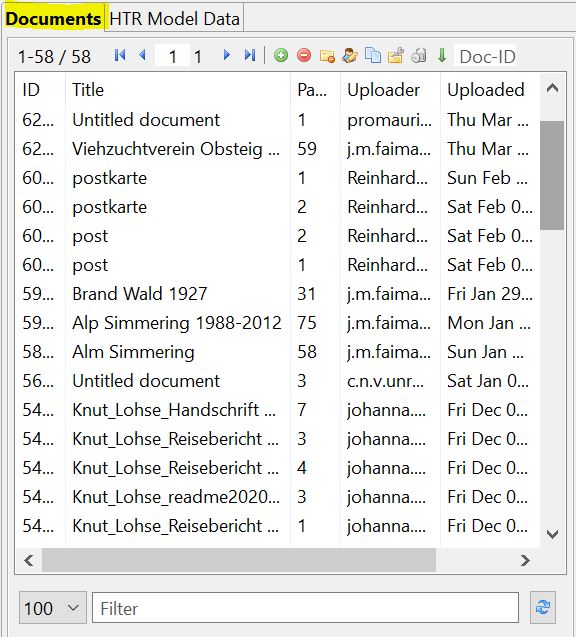The width and height of the screenshot is (576, 637).
Task: Select the Documents tab
Action: click(x=53, y=19)
